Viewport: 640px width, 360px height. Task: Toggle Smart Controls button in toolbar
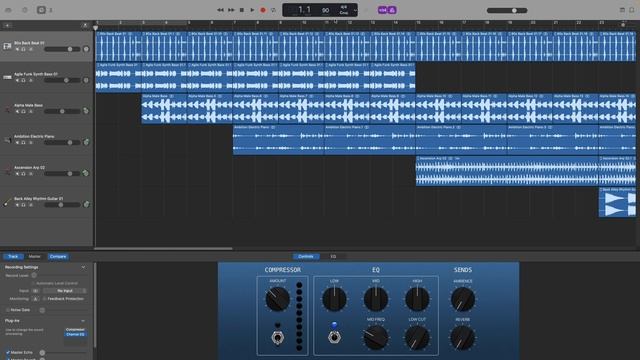point(41,10)
